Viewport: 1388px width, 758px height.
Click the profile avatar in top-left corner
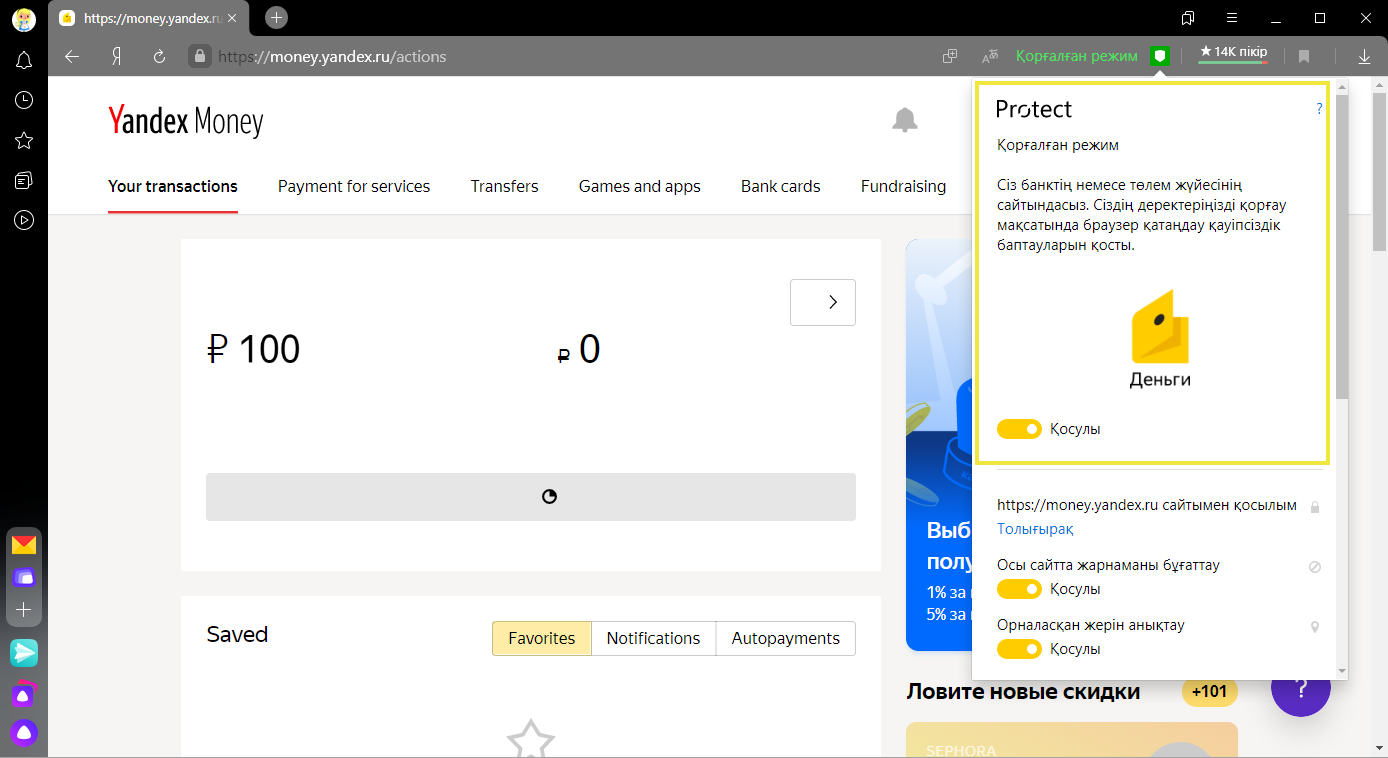[24, 18]
